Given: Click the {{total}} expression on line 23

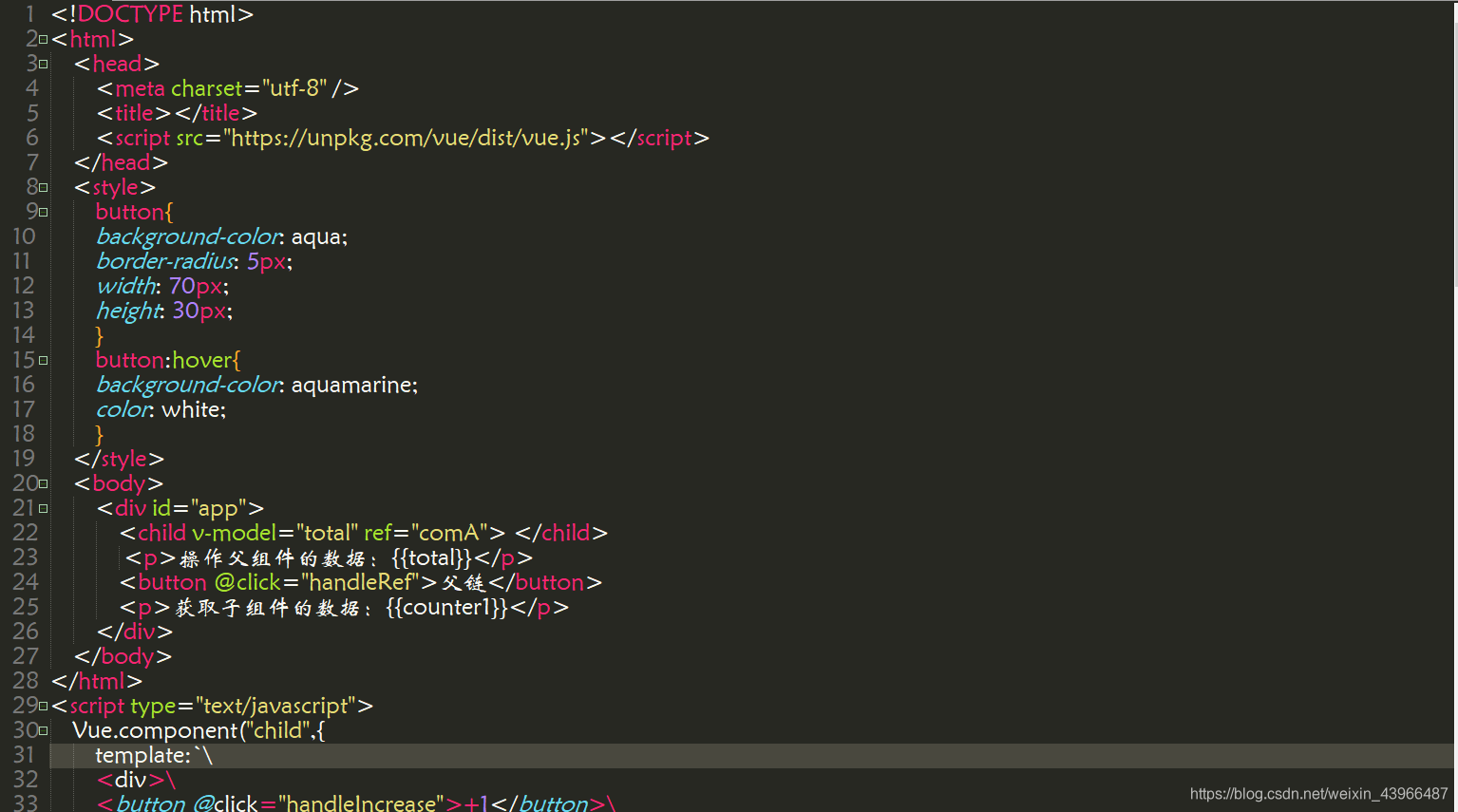Looking at the screenshot, I should click(x=432, y=557).
